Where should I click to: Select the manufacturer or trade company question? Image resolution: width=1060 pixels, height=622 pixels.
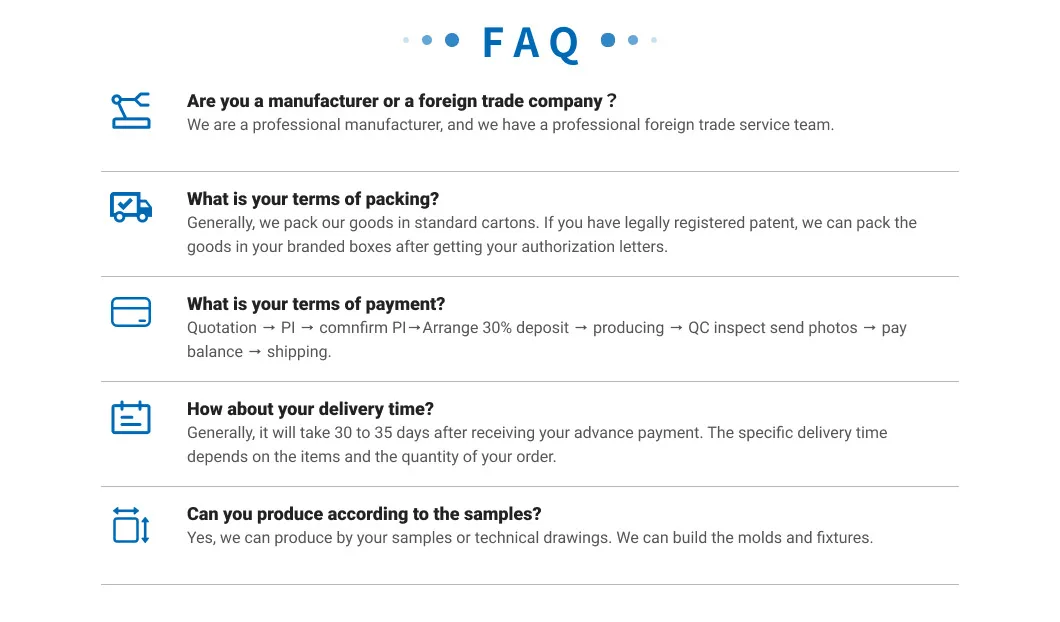(x=401, y=101)
